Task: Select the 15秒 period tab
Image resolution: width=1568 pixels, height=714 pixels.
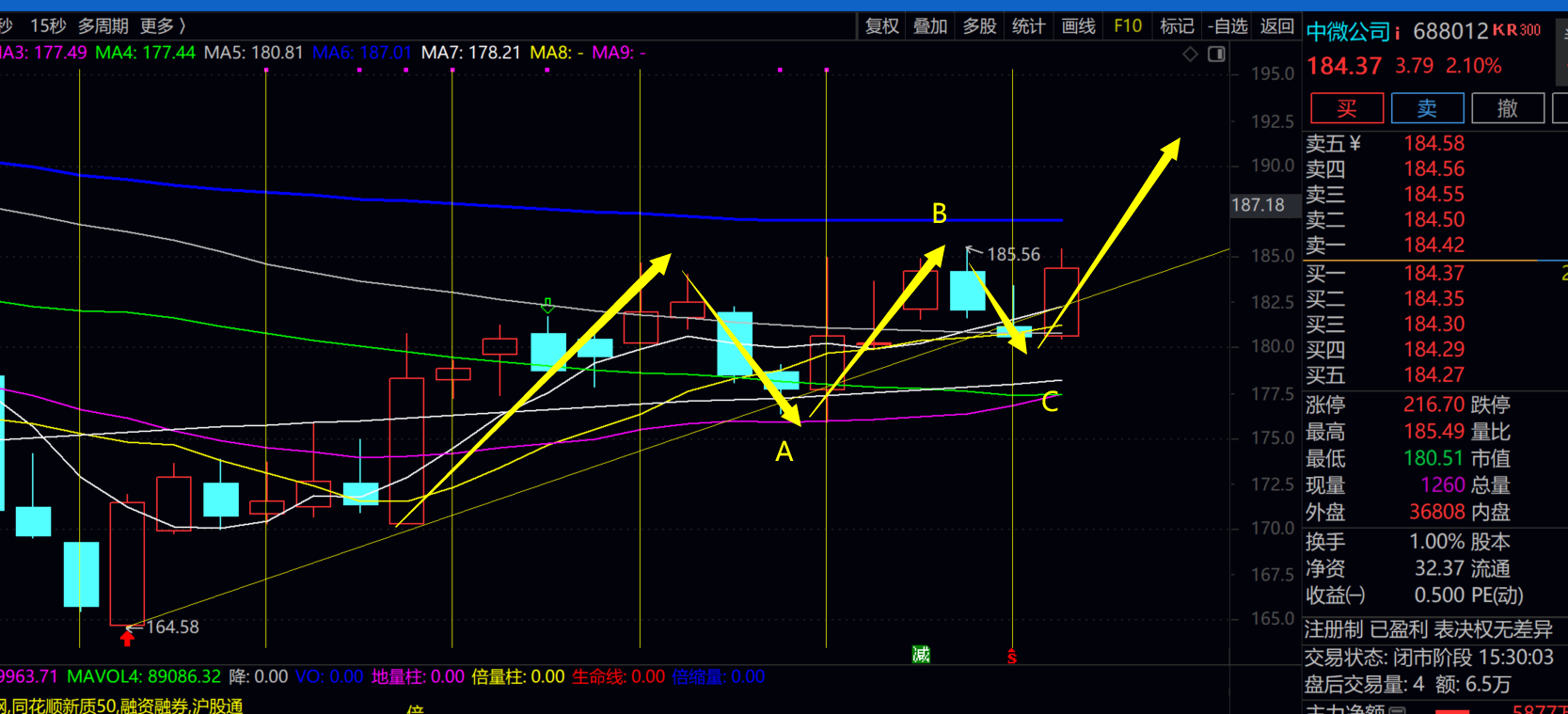Action: (47, 25)
